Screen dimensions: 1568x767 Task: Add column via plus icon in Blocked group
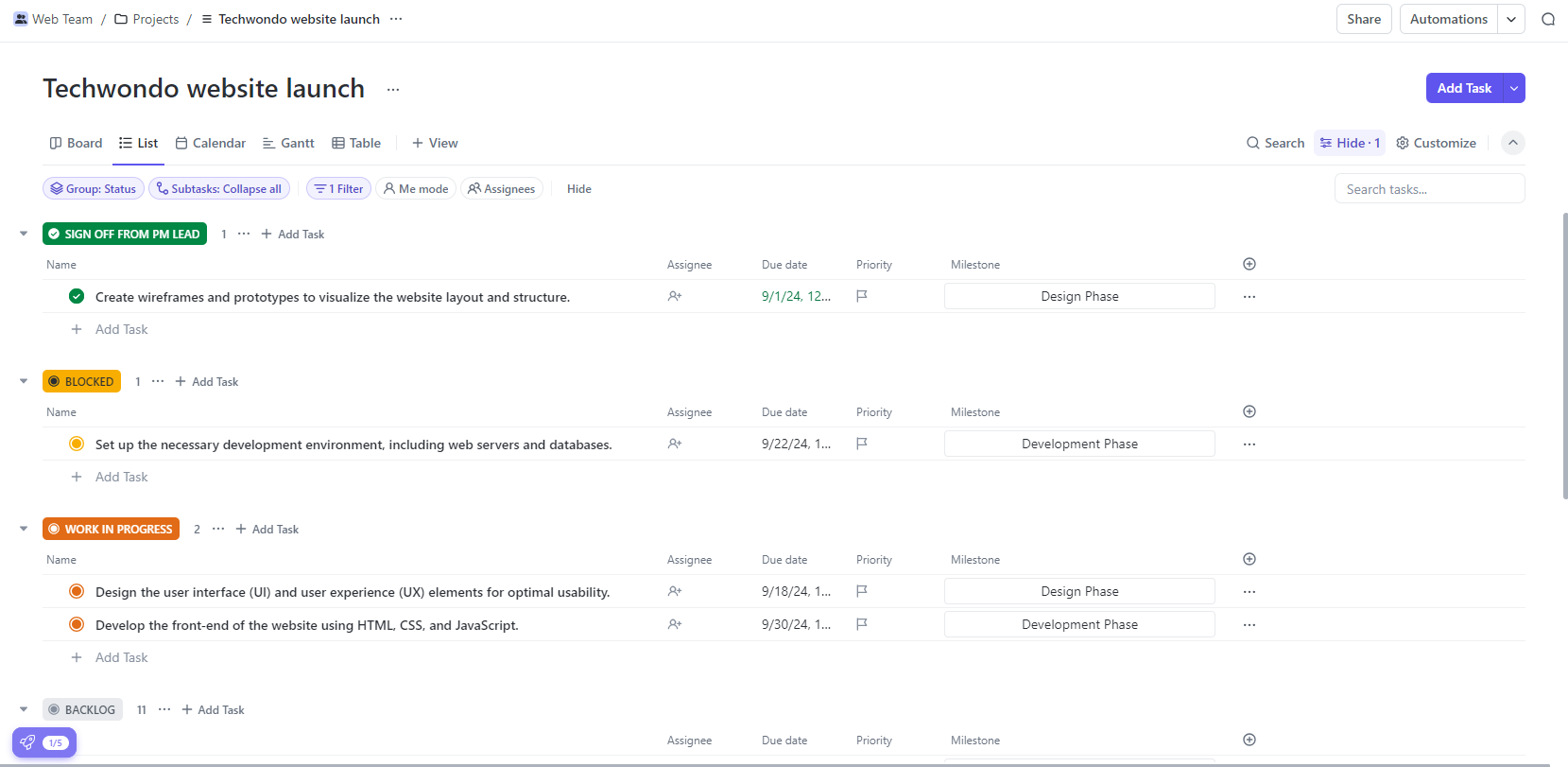point(1249,411)
